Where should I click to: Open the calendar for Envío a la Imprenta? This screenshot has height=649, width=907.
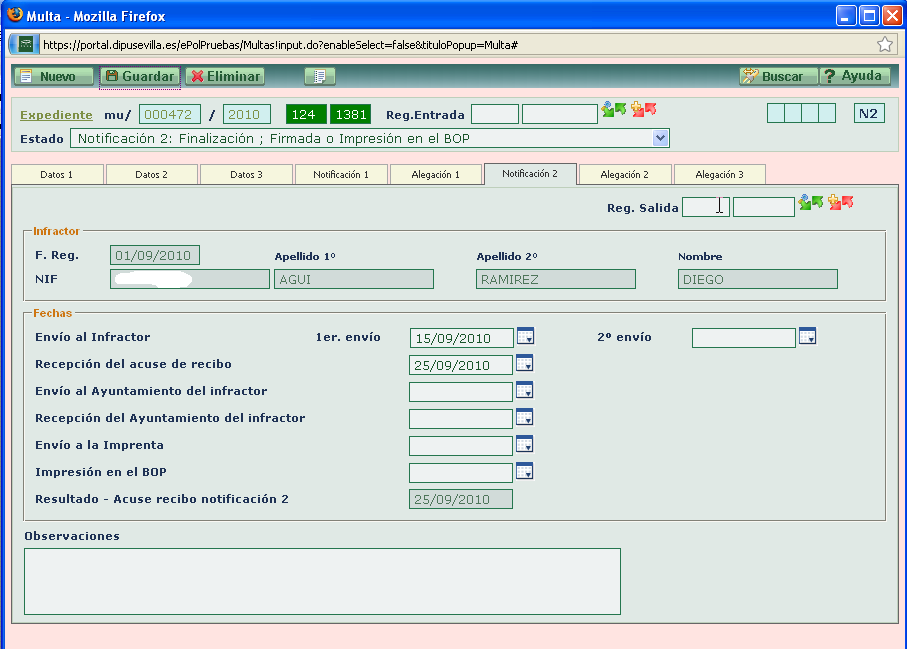coord(524,444)
